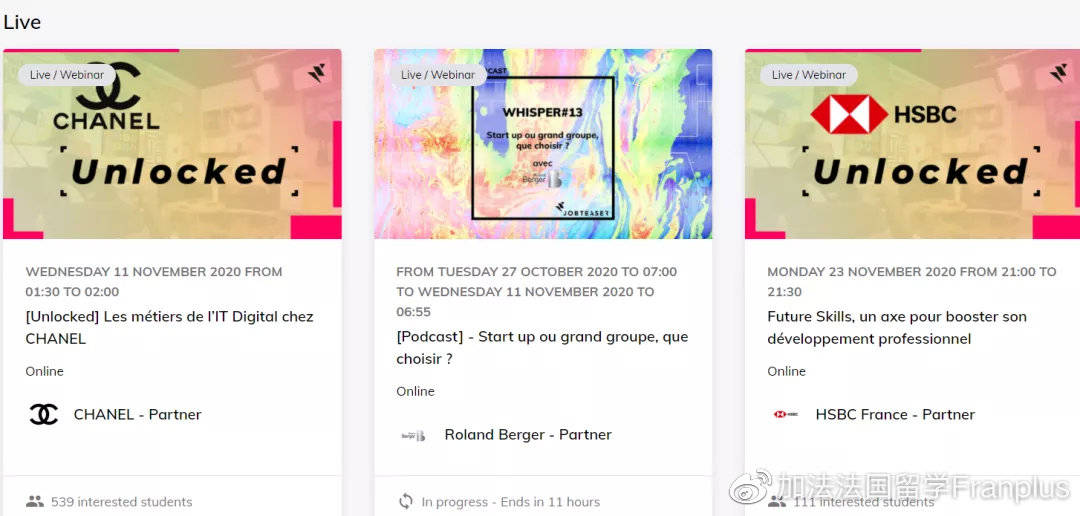
Task: Select the Live / Webinar tag on CHANEL card
Action: (67, 74)
